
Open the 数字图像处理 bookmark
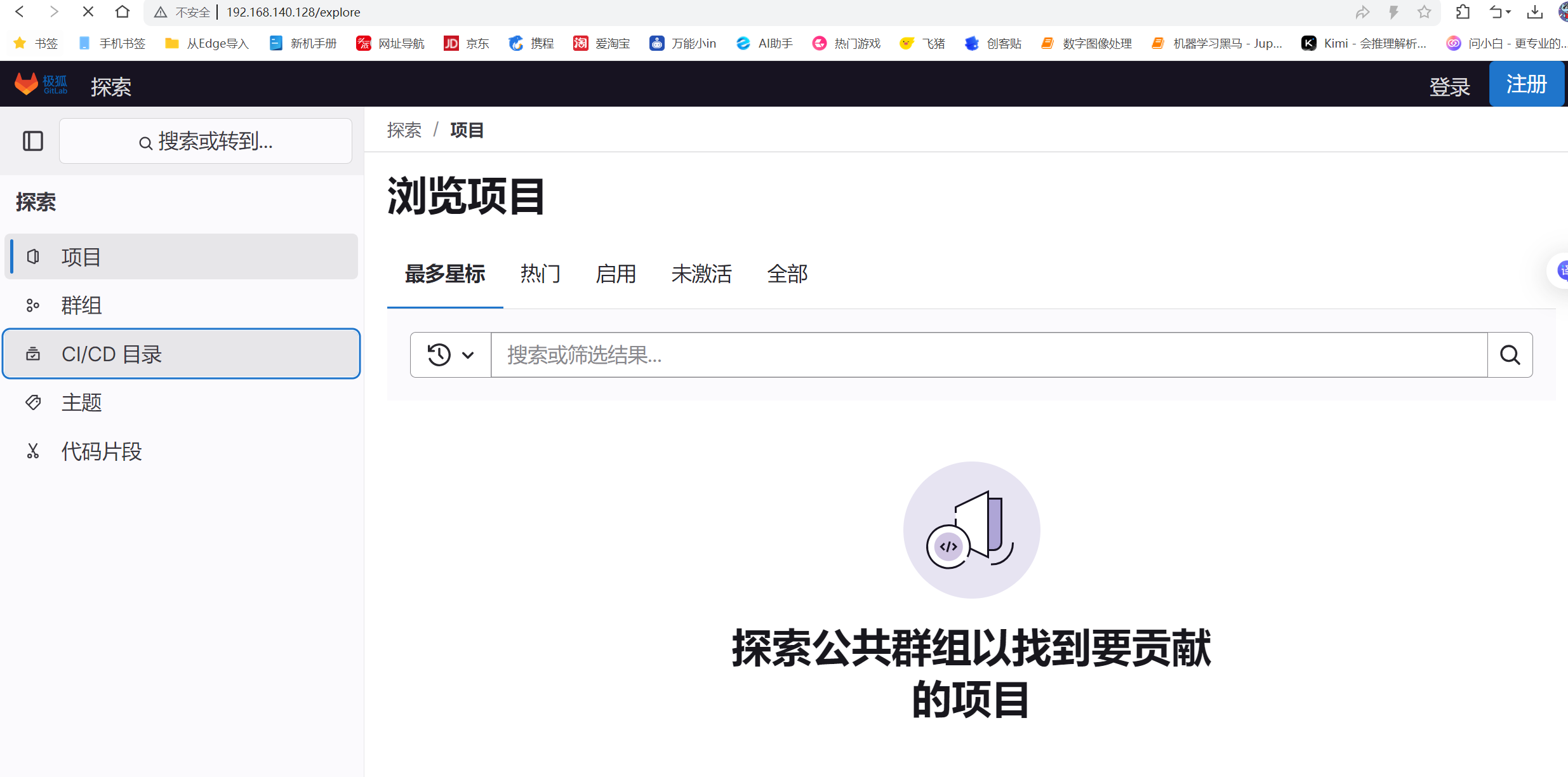[1087, 43]
